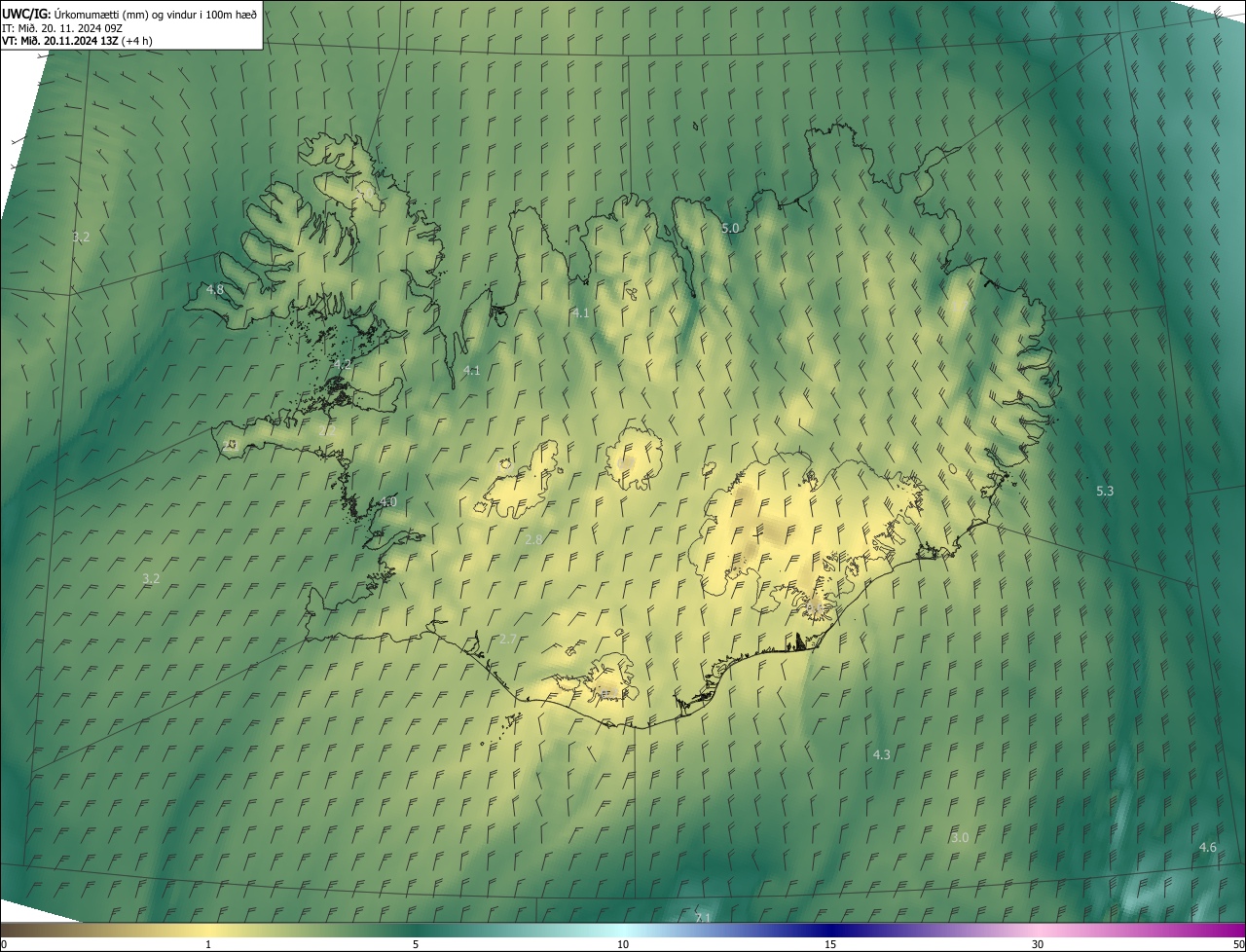This screenshot has width=1246, height=952.
Task: Click the 2.7 value label on the map
Action: [507, 639]
